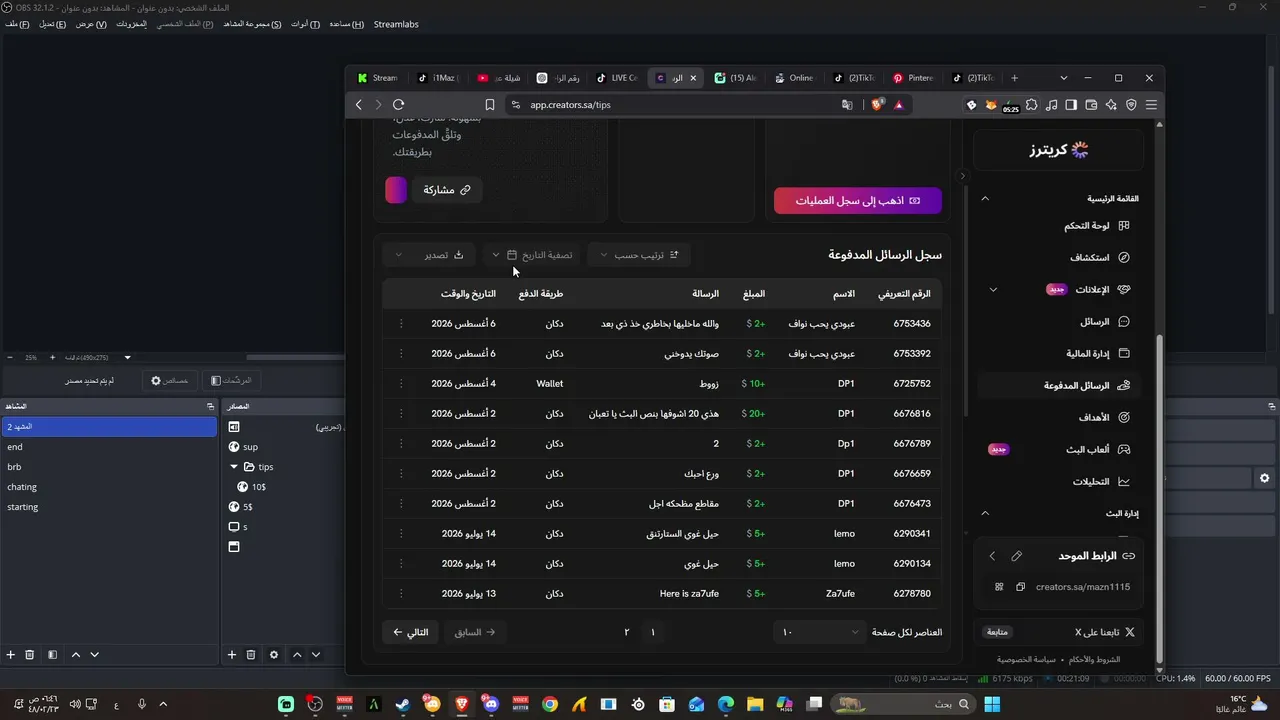Viewport: 1280px width, 720px height.
Task: Open source properties gear in OBS المصادر panel
Action: [274, 655]
